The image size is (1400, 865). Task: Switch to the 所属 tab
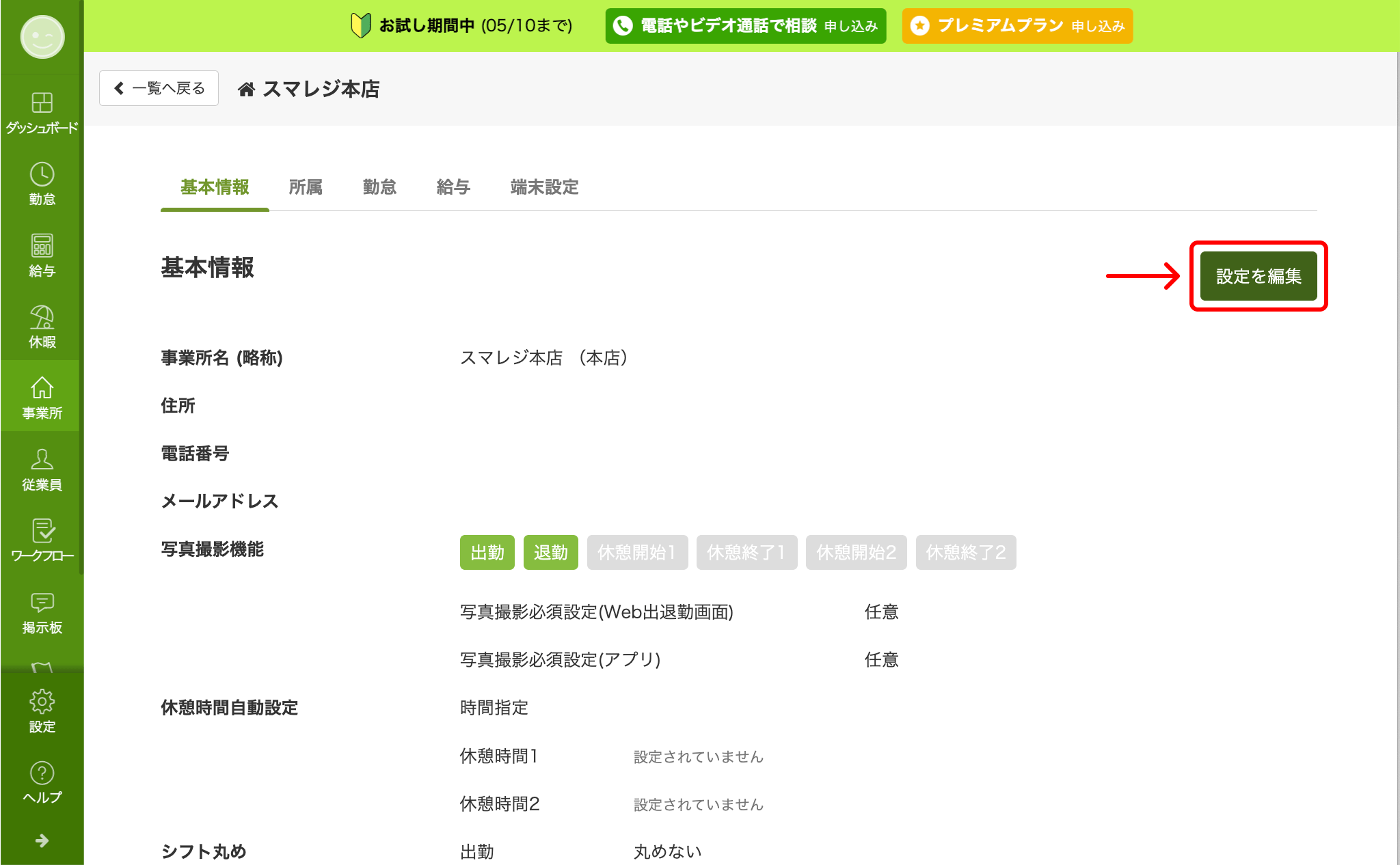[x=305, y=187]
